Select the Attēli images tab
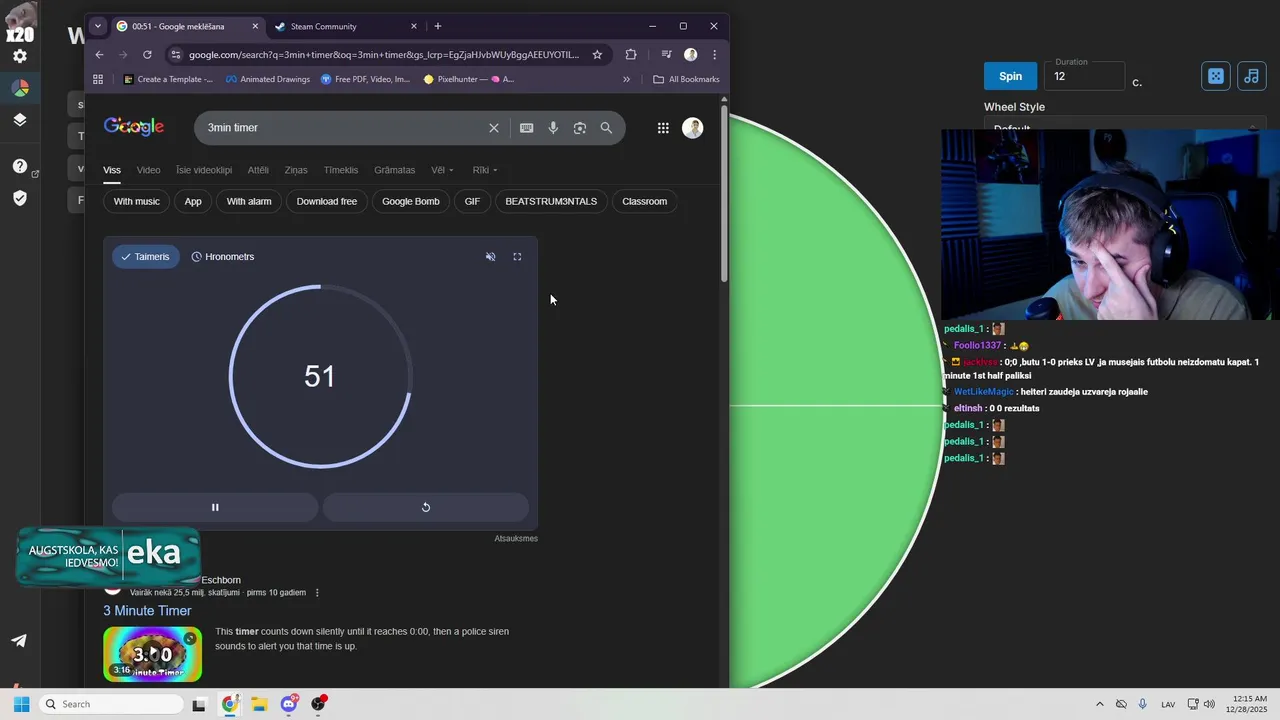1280x720 pixels. (x=258, y=170)
